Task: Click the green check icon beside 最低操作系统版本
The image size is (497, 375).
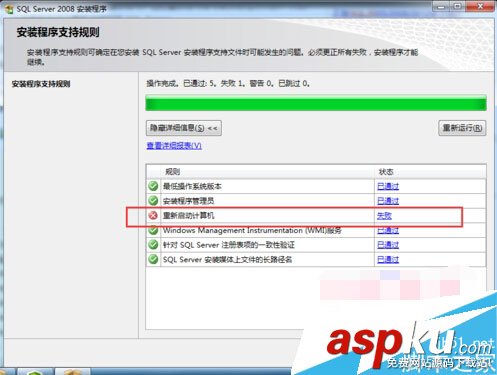Action: [153, 186]
